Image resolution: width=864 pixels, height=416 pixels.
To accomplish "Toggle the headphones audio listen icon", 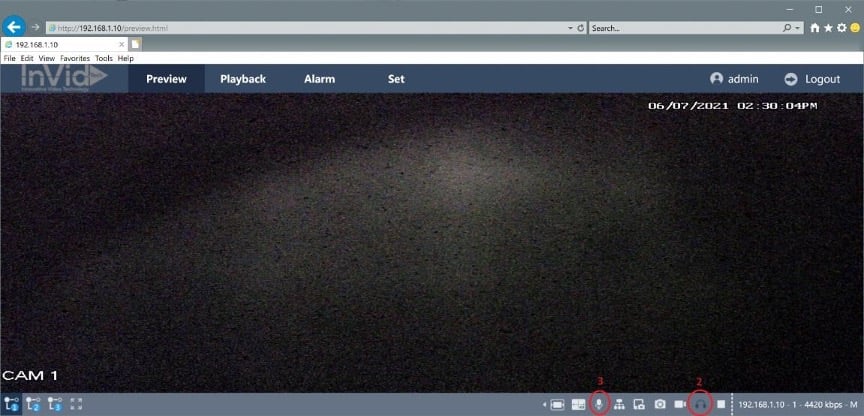I will (699, 404).
